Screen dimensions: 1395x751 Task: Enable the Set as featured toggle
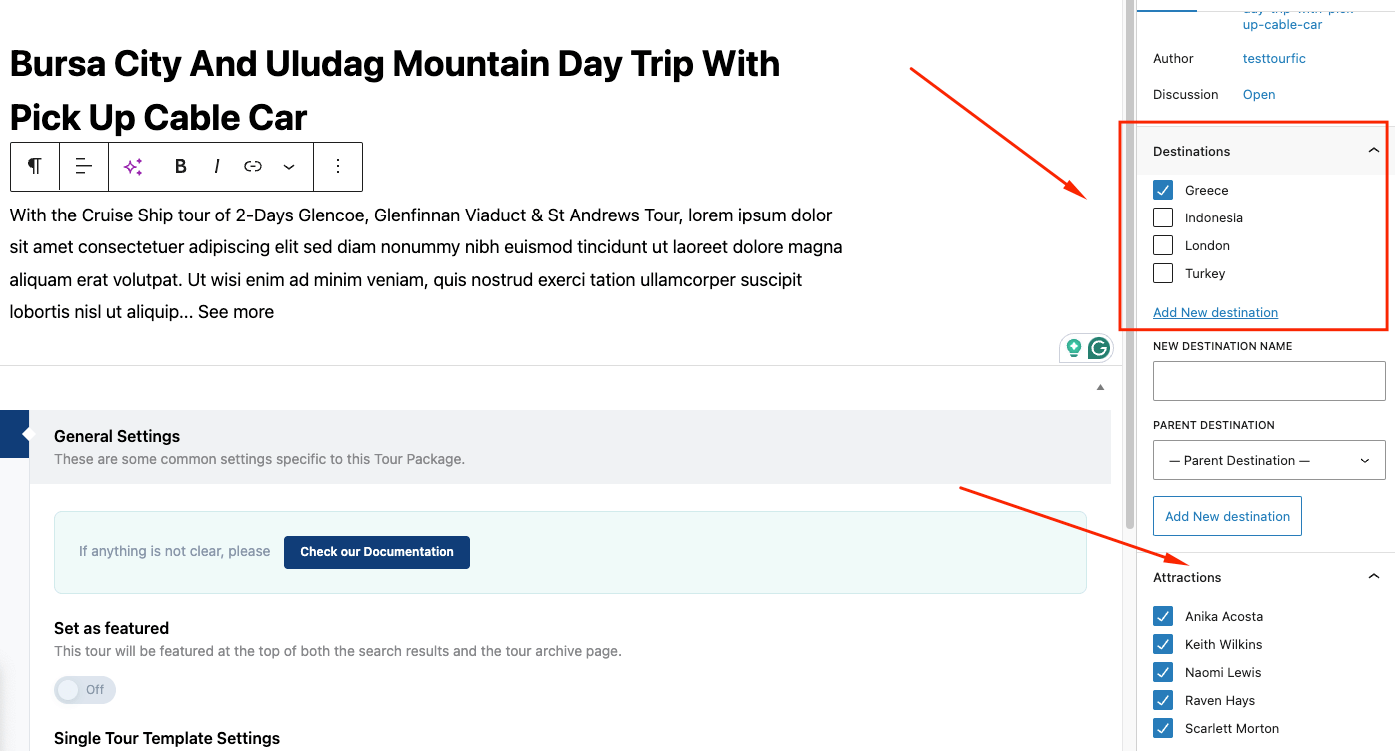coord(85,689)
